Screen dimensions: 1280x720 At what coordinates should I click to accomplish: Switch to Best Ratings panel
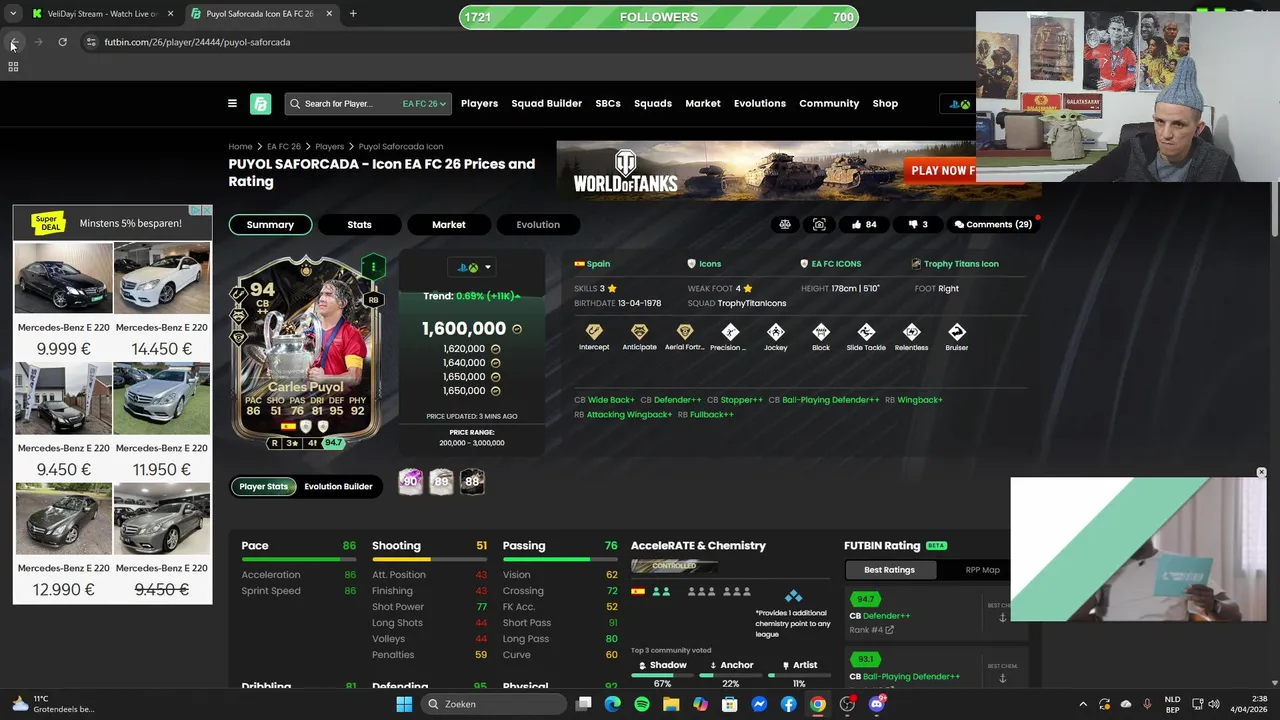coord(890,570)
